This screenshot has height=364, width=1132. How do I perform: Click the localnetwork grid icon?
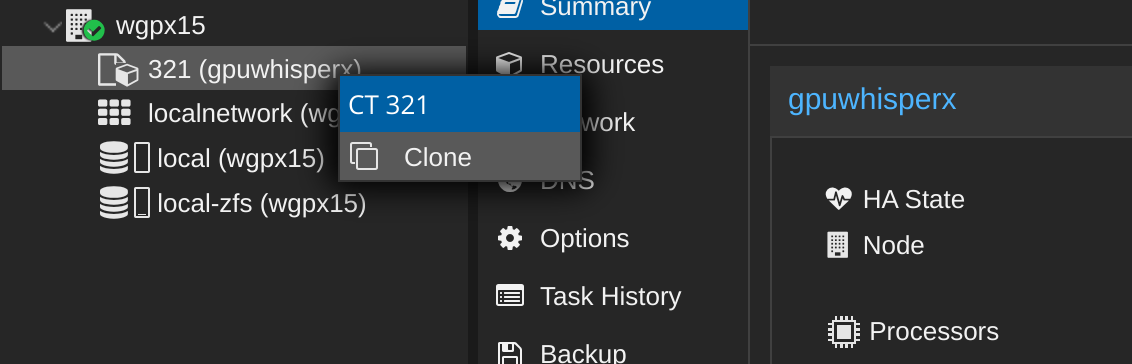click(114, 113)
